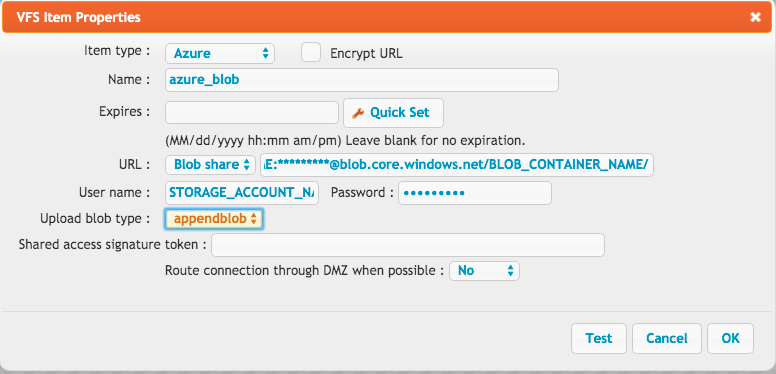776x374 pixels.
Task: Enable the Encrypt URL checkbox
Action: click(x=311, y=52)
